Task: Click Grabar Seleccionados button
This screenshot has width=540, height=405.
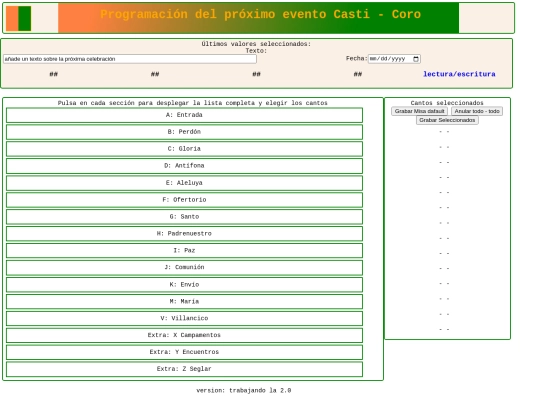Action: tap(447, 120)
